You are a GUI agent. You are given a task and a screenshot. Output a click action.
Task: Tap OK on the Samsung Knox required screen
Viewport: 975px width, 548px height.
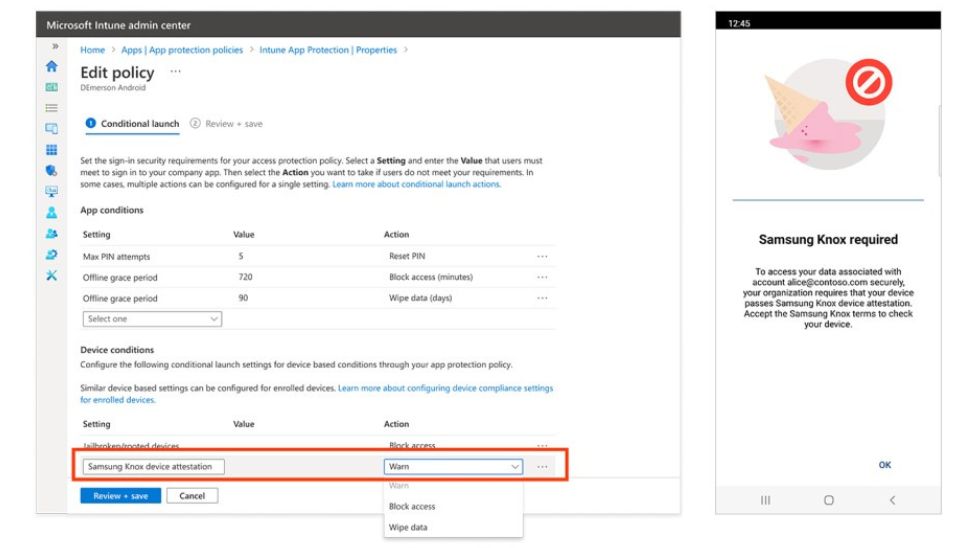[x=884, y=465]
